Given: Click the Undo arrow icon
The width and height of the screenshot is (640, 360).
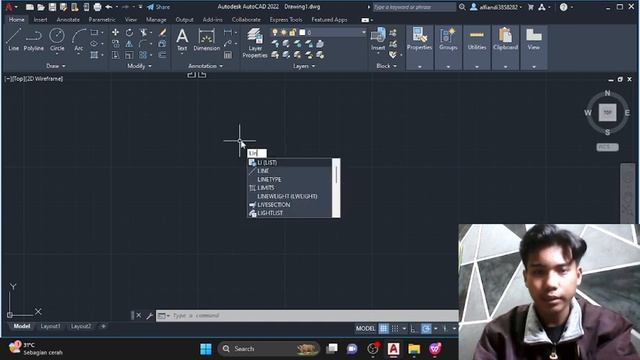Looking at the screenshot, I should [109, 7].
